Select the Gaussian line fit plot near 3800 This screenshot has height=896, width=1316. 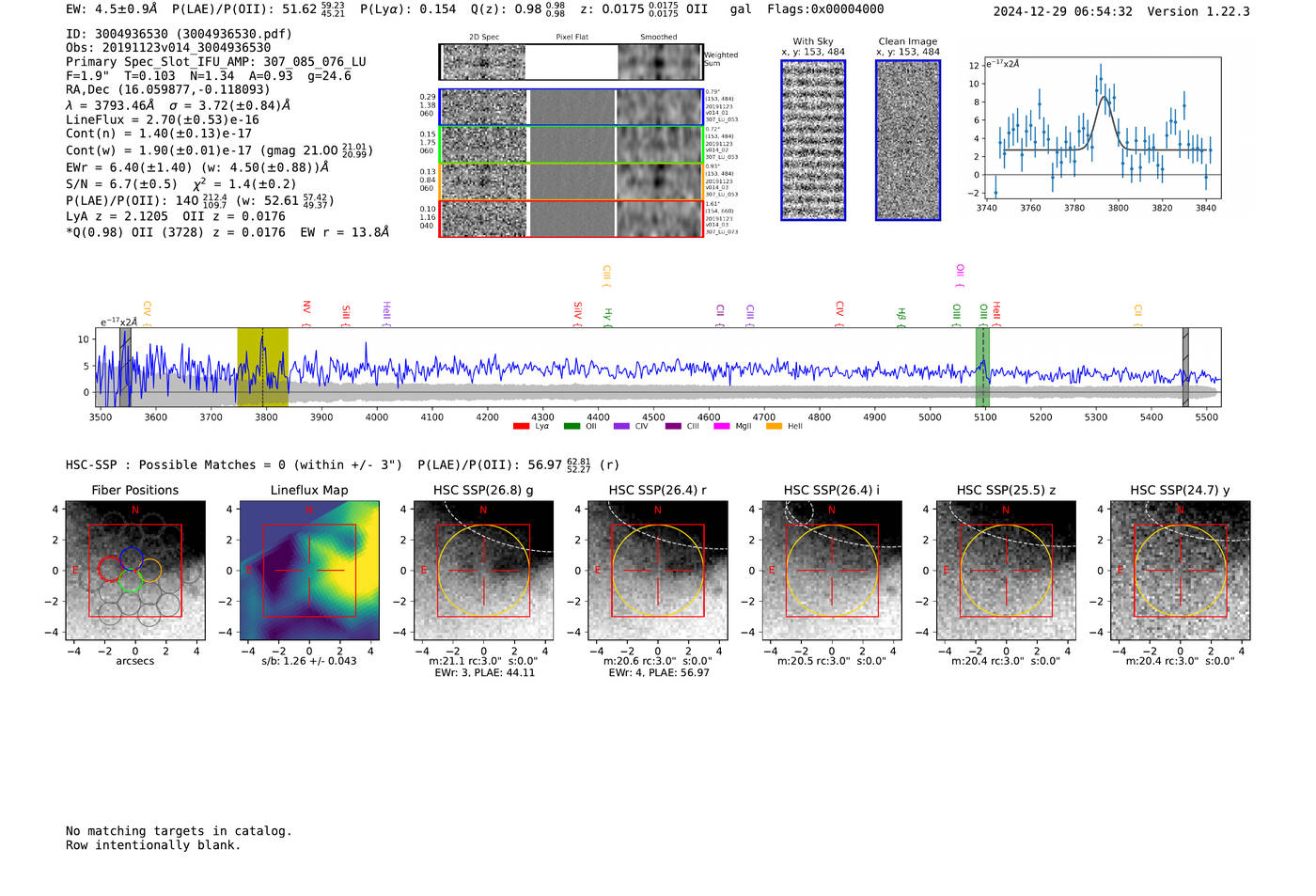pyautogui.click(x=1102, y=129)
